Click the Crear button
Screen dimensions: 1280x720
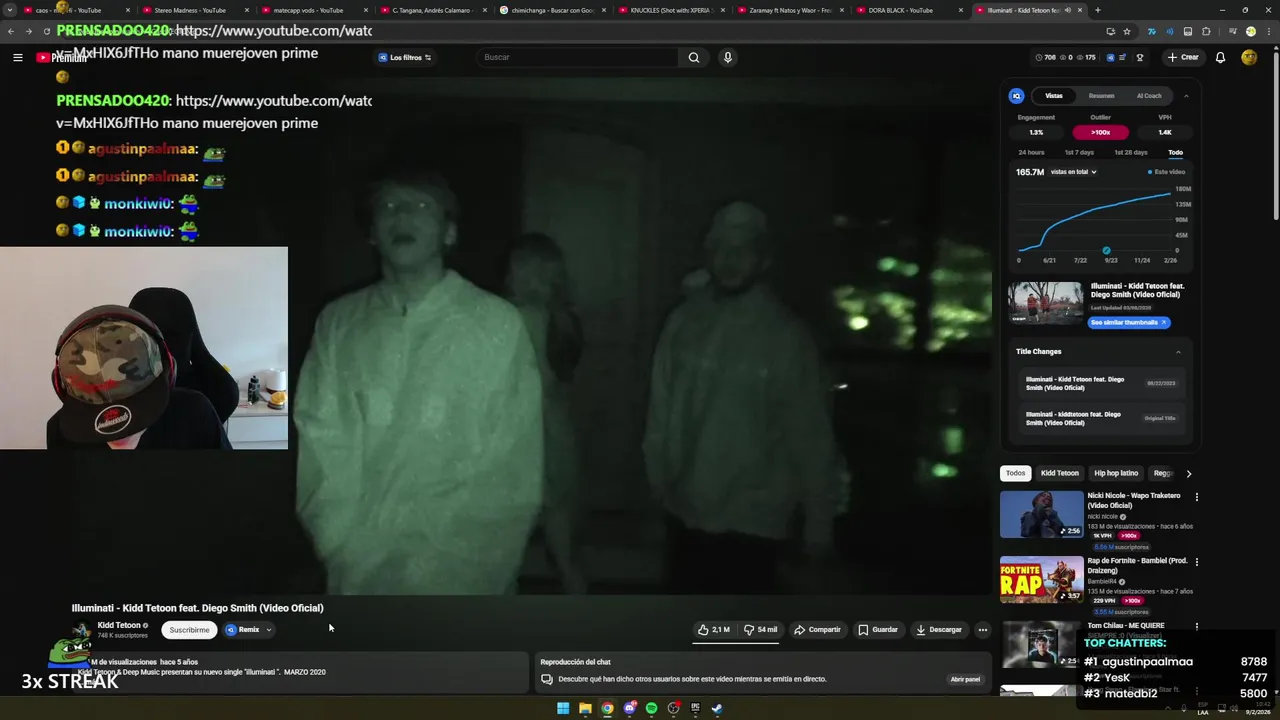tap(1183, 57)
